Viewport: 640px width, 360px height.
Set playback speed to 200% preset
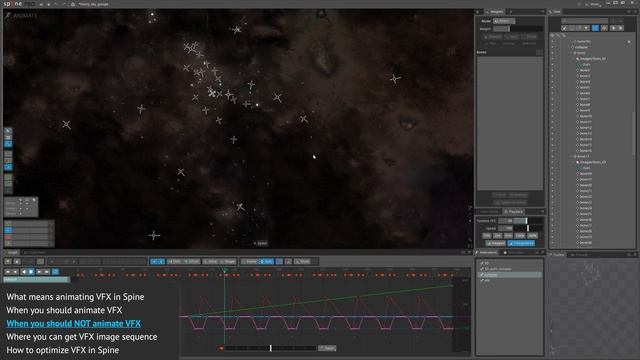[x=533, y=236]
